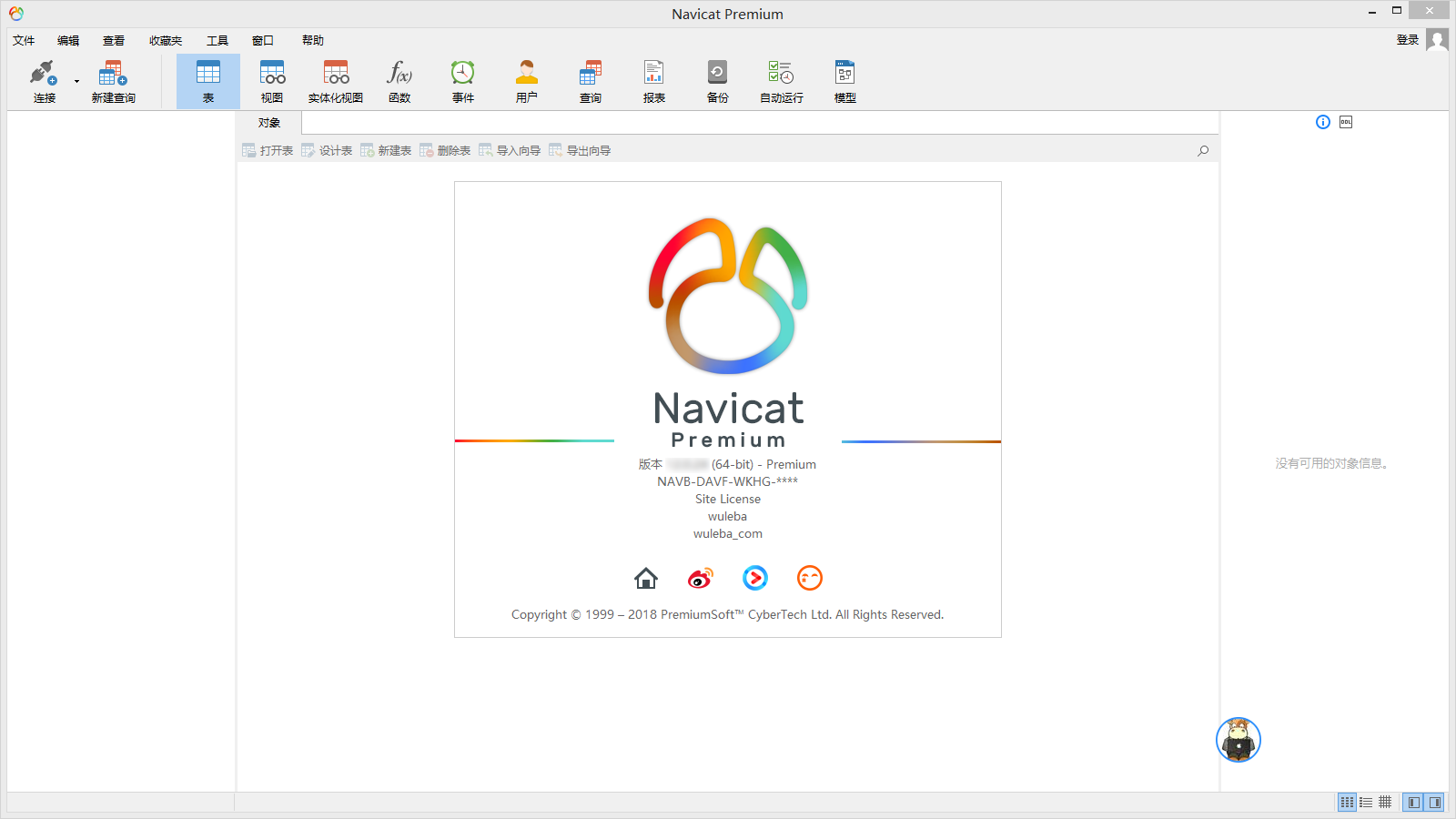1456x819 pixels.
Task: Switch to list view in status bar
Action: point(1366,802)
